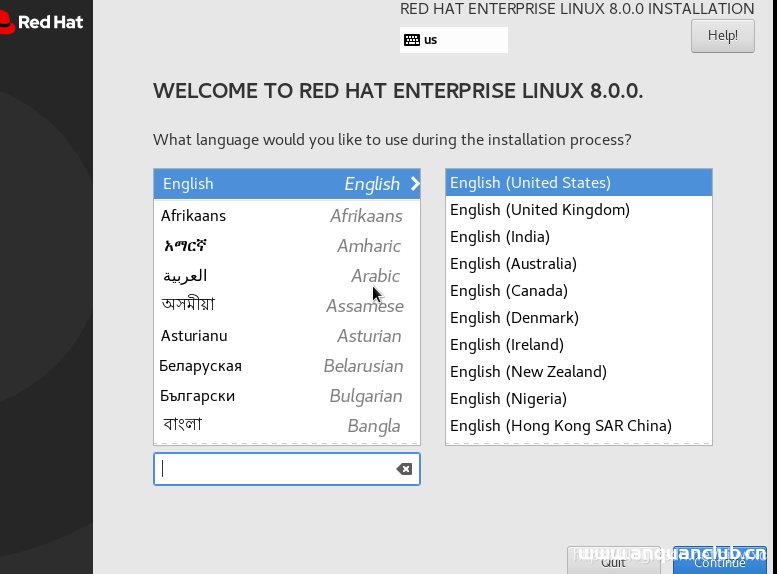Click the keyboard layout icon

(x=411, y=40)
